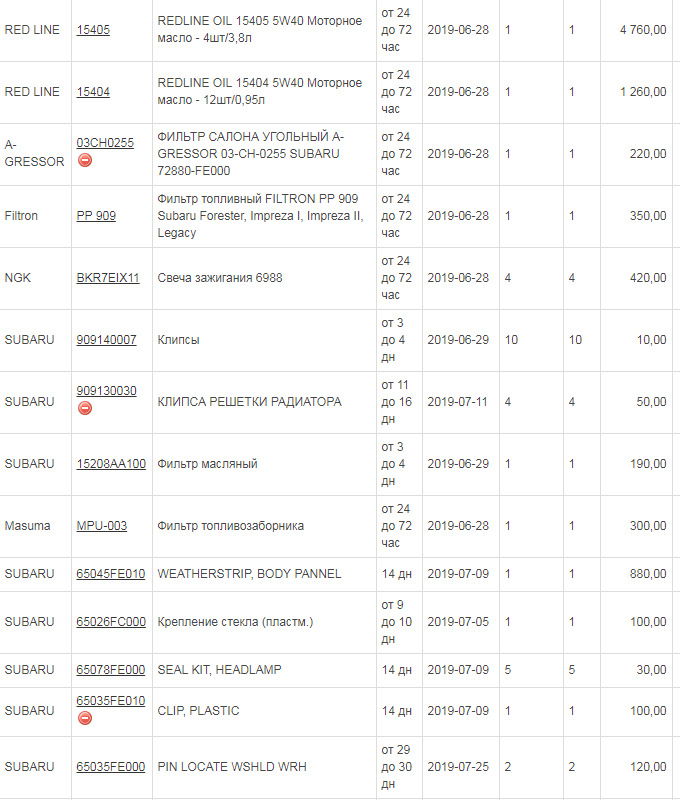
Task: Click red warning icon under 03CH0255
Action: 85,160
